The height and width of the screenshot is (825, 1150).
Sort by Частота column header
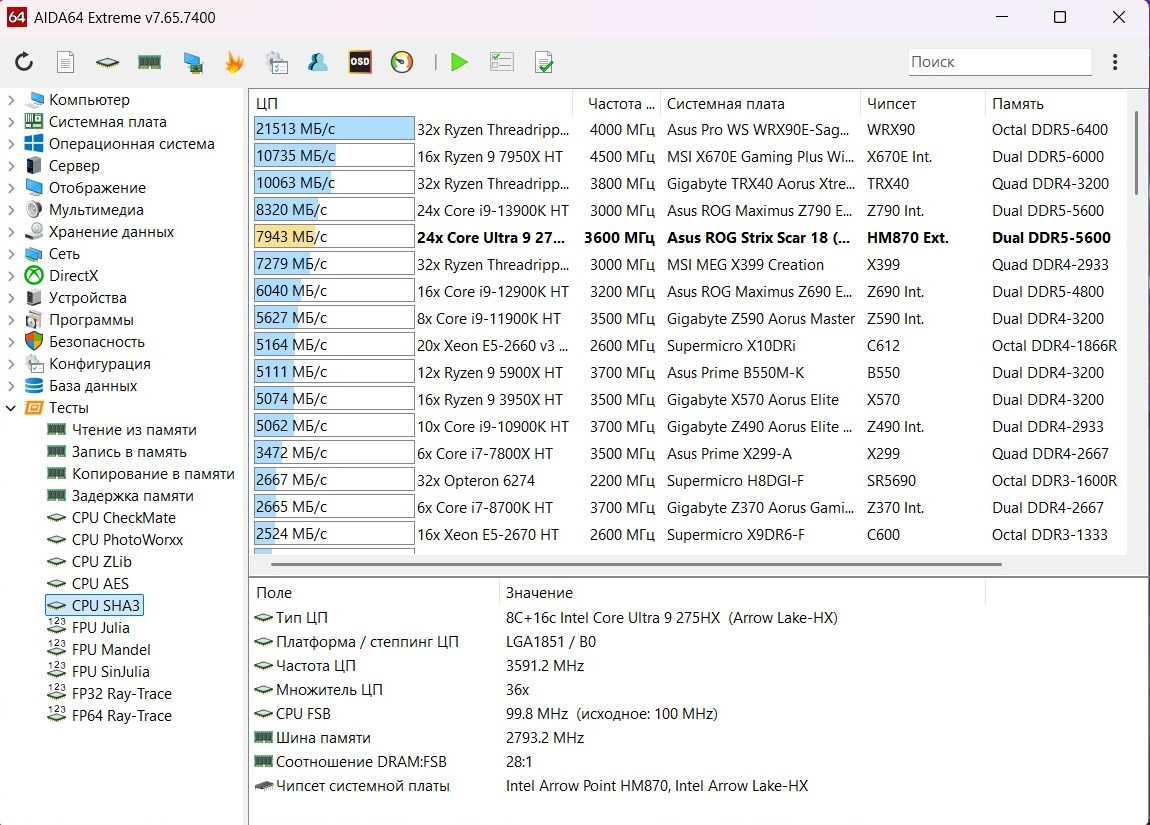click(620, 104)
